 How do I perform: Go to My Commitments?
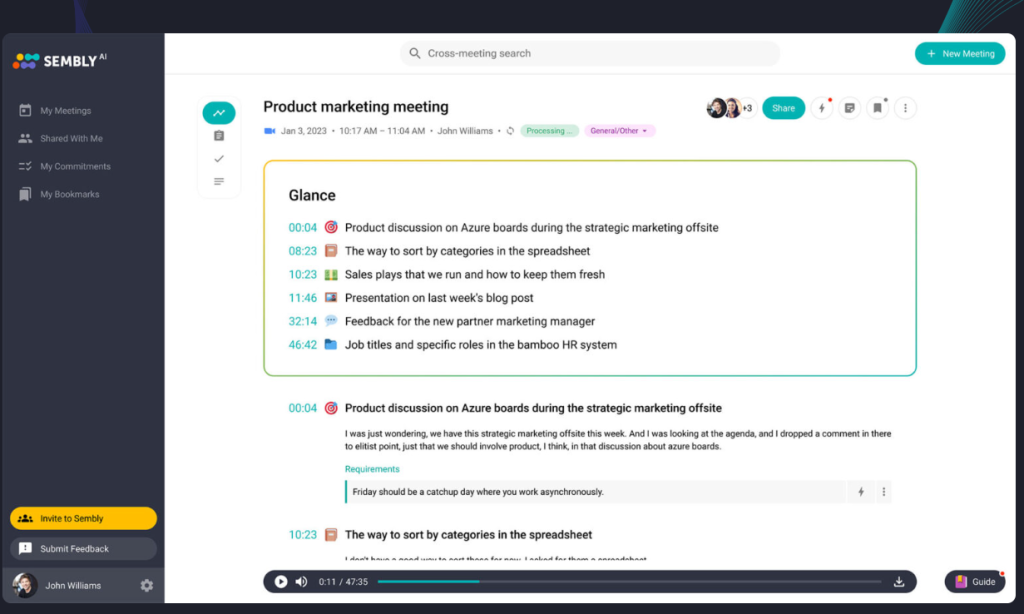[x=75, y=167]
